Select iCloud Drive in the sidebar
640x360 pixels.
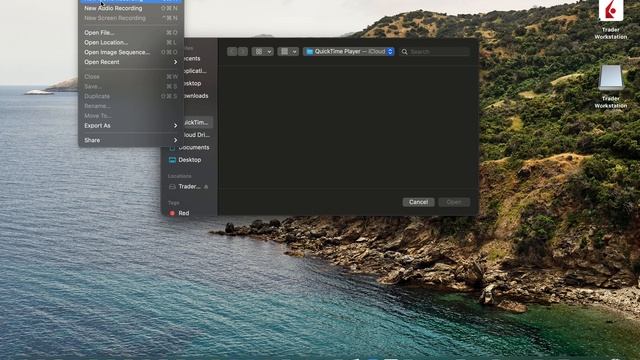pos(196,135)
